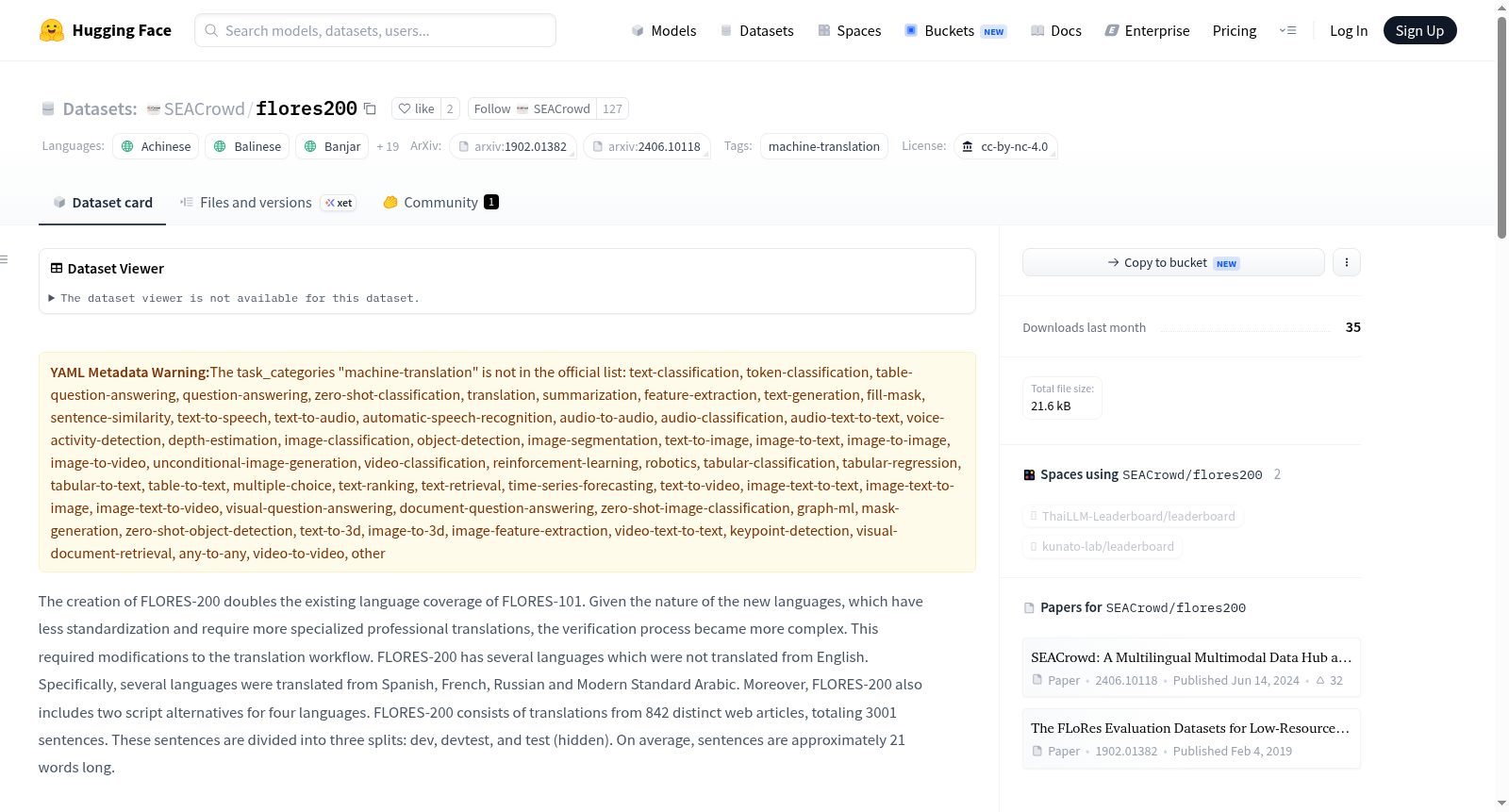1509x812 pixels.
Task: Click the Total file size 21.6 kB box
Action: [x=1062, y=397]
